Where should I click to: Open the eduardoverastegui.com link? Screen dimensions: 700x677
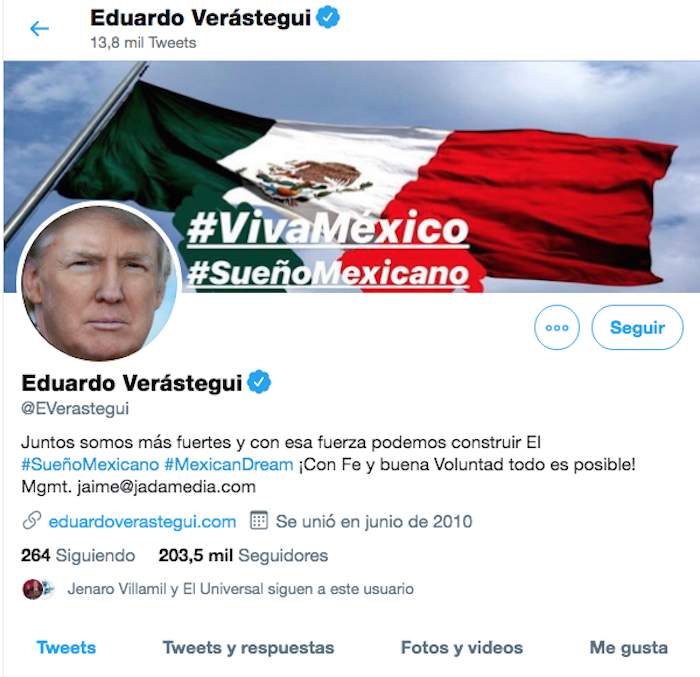coord(142,521)
